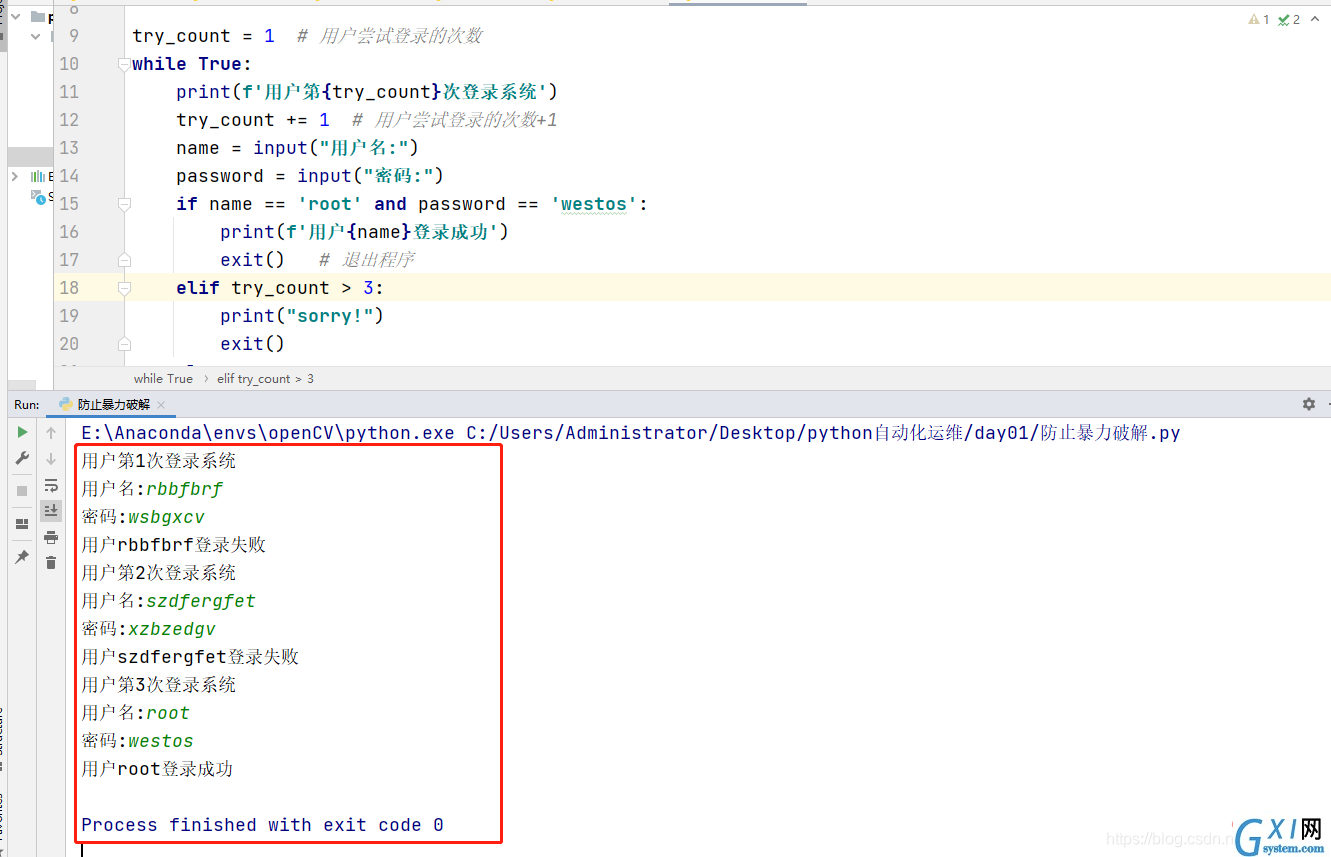Click the 'Run:' panel label

pyautogui.click(x=27, y=405)
